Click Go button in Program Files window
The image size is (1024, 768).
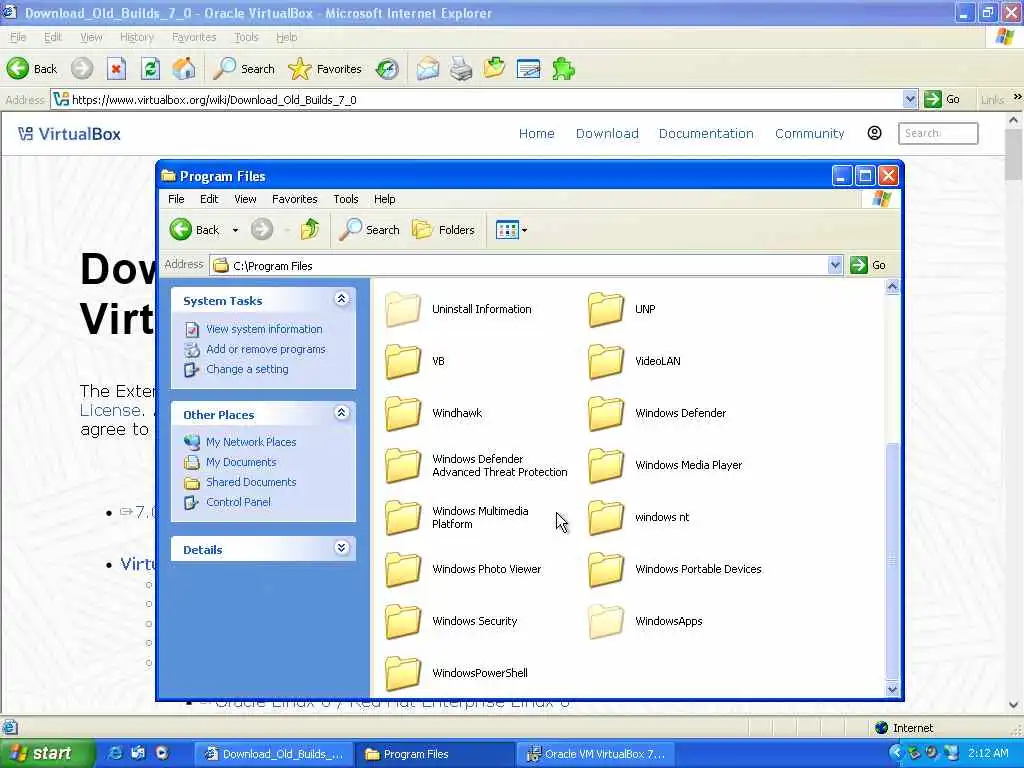point(869,265)
